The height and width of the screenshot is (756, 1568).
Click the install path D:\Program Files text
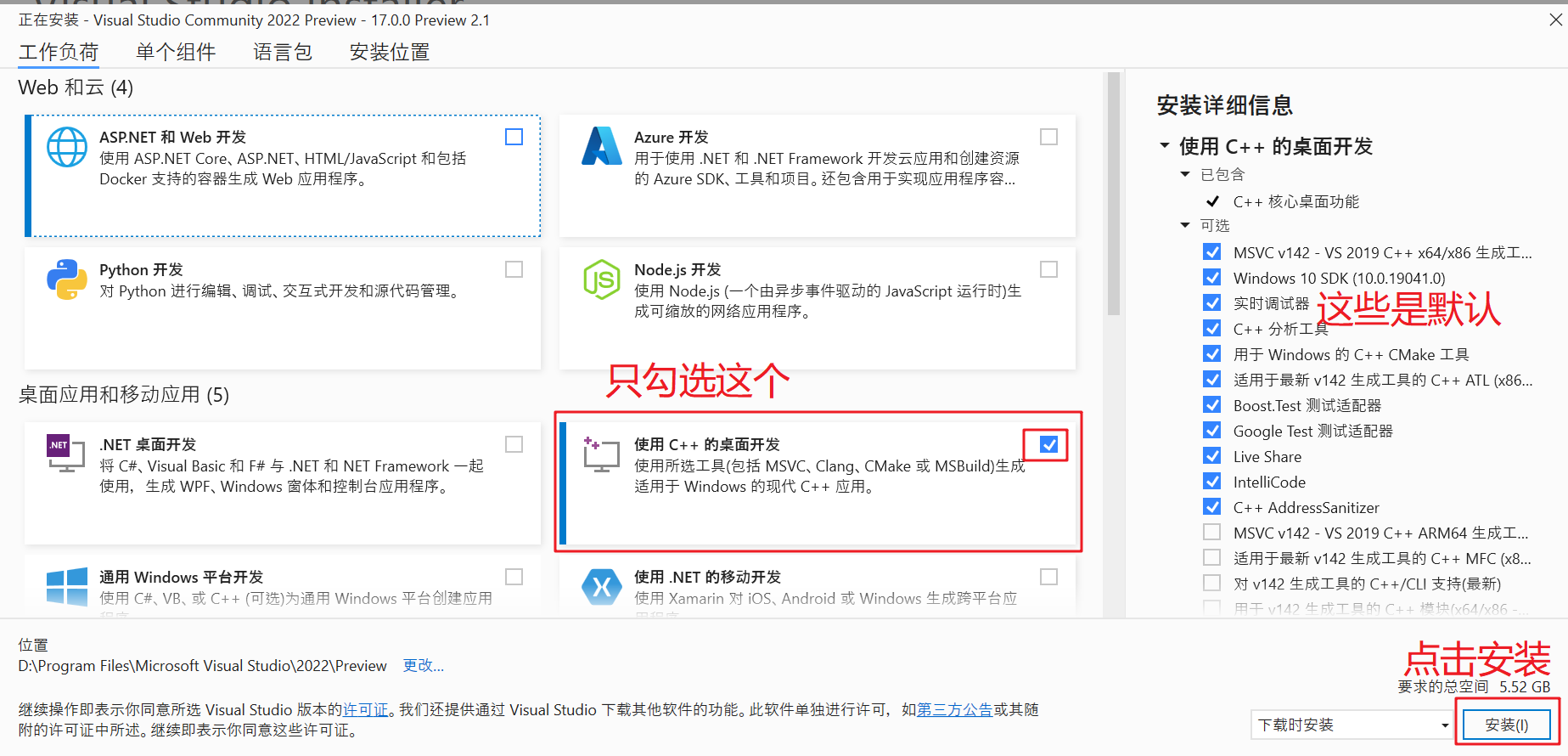pos(202,665)
